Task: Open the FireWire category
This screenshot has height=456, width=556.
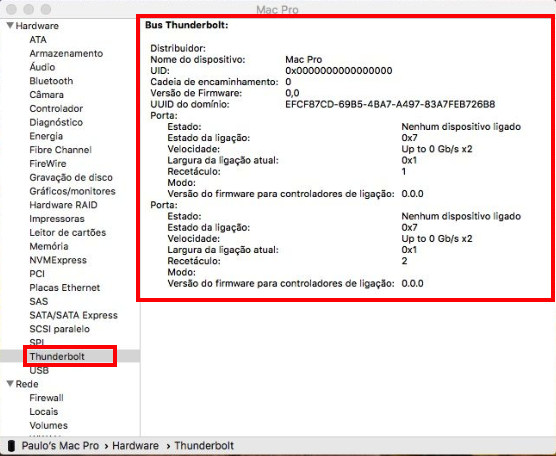Action: click(x=48, y=164)
